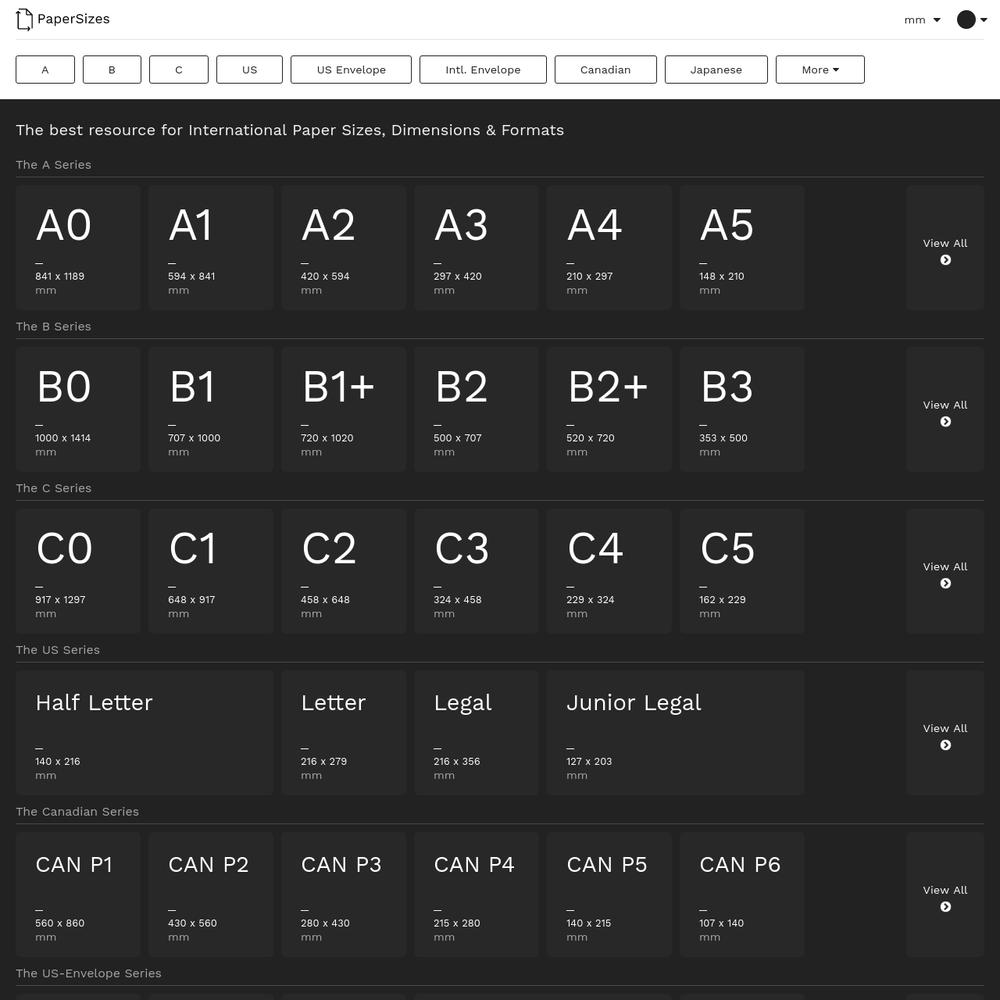
Task: Open the C5 envelope size card
Action: click(742, 571)
